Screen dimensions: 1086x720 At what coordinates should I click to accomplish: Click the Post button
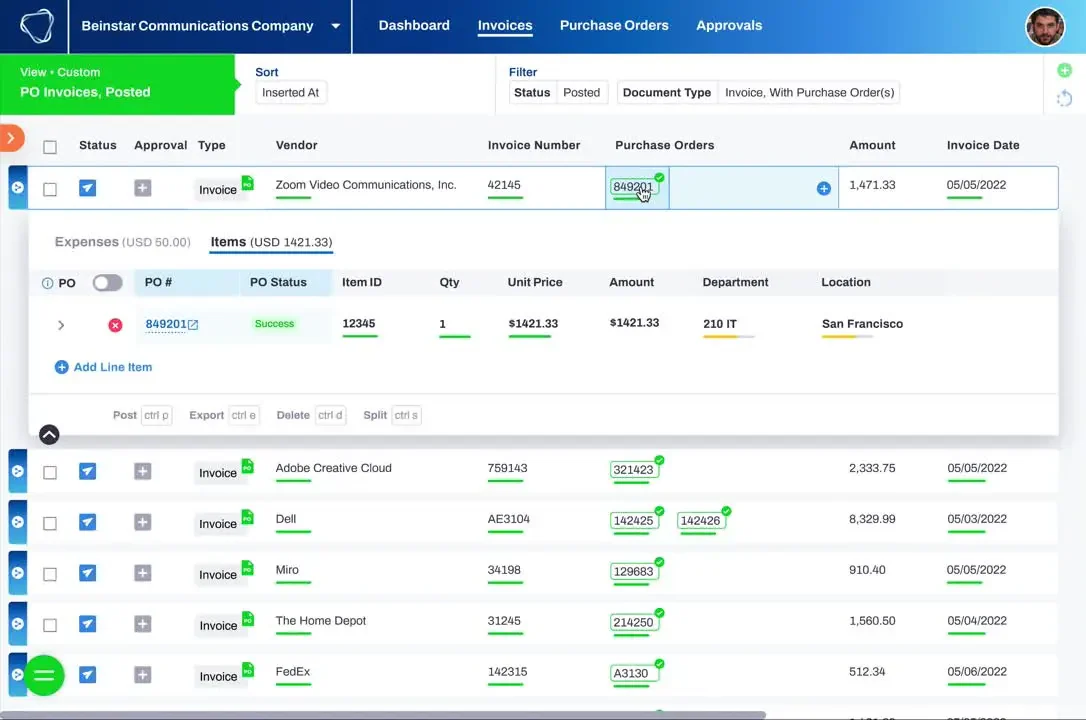click(x=141, y=415)
